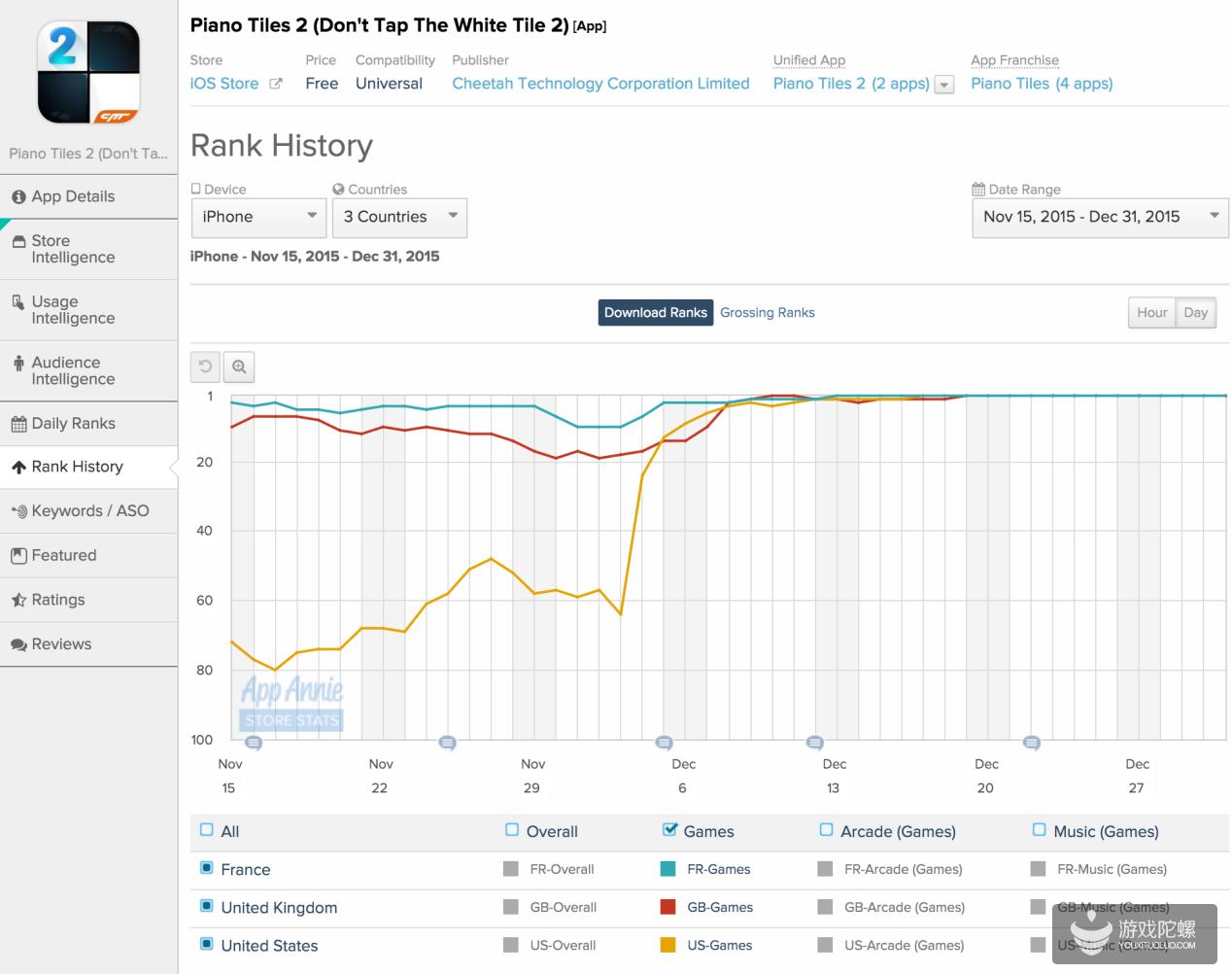Click the Dec 6 event marker bubble
This screenshot has height=974, width=1232.
coord(665,743)
